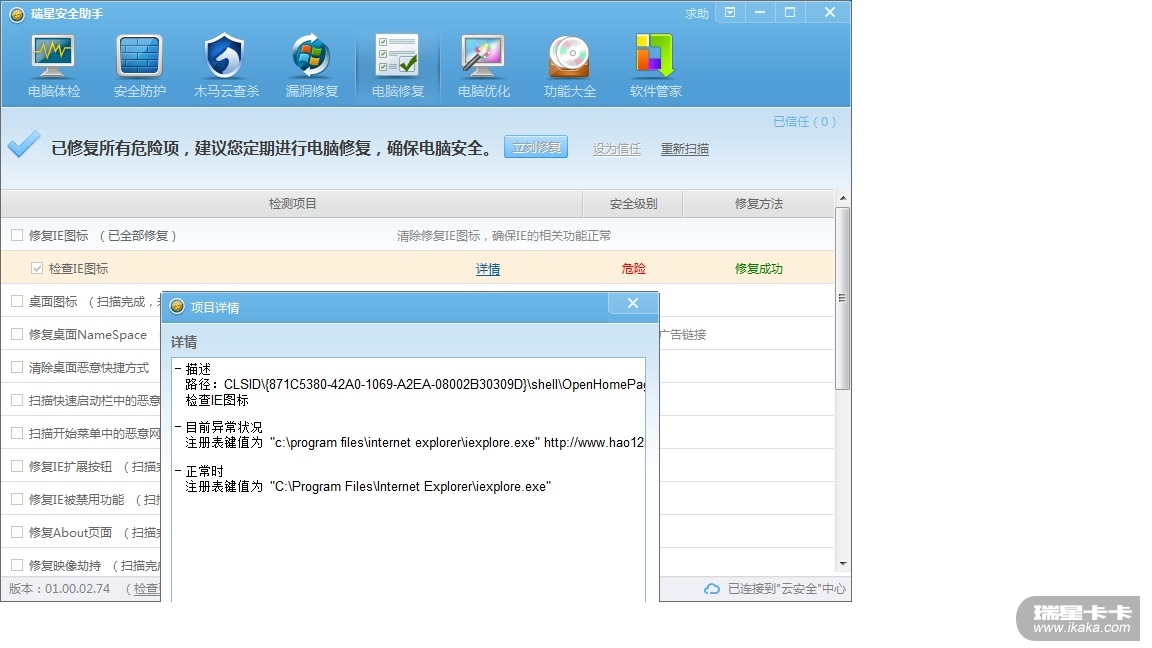Toggle the 修复IE扩展按钮 checkbox
Image resolution: width=1152 pixels, height=648 pixels.
click(x=17, y=466)
